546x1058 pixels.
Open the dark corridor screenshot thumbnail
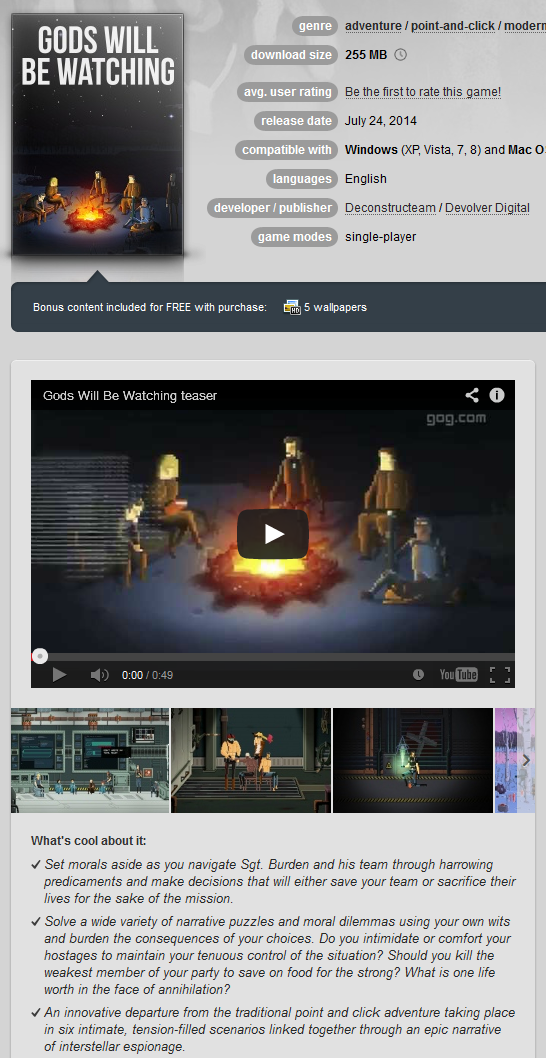[413, 760]
